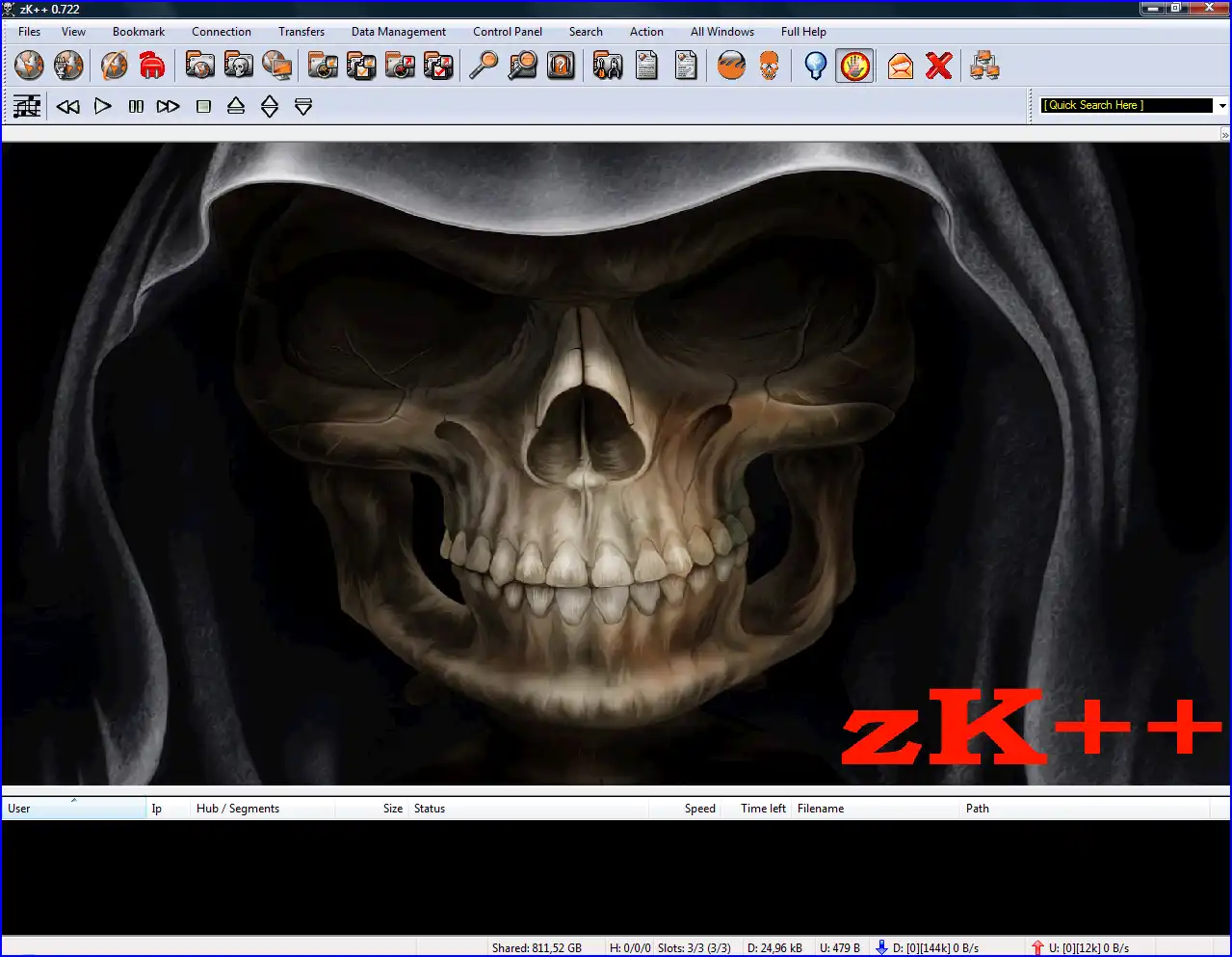Click the single magnifying glass search icon

(x=484, y=66)
